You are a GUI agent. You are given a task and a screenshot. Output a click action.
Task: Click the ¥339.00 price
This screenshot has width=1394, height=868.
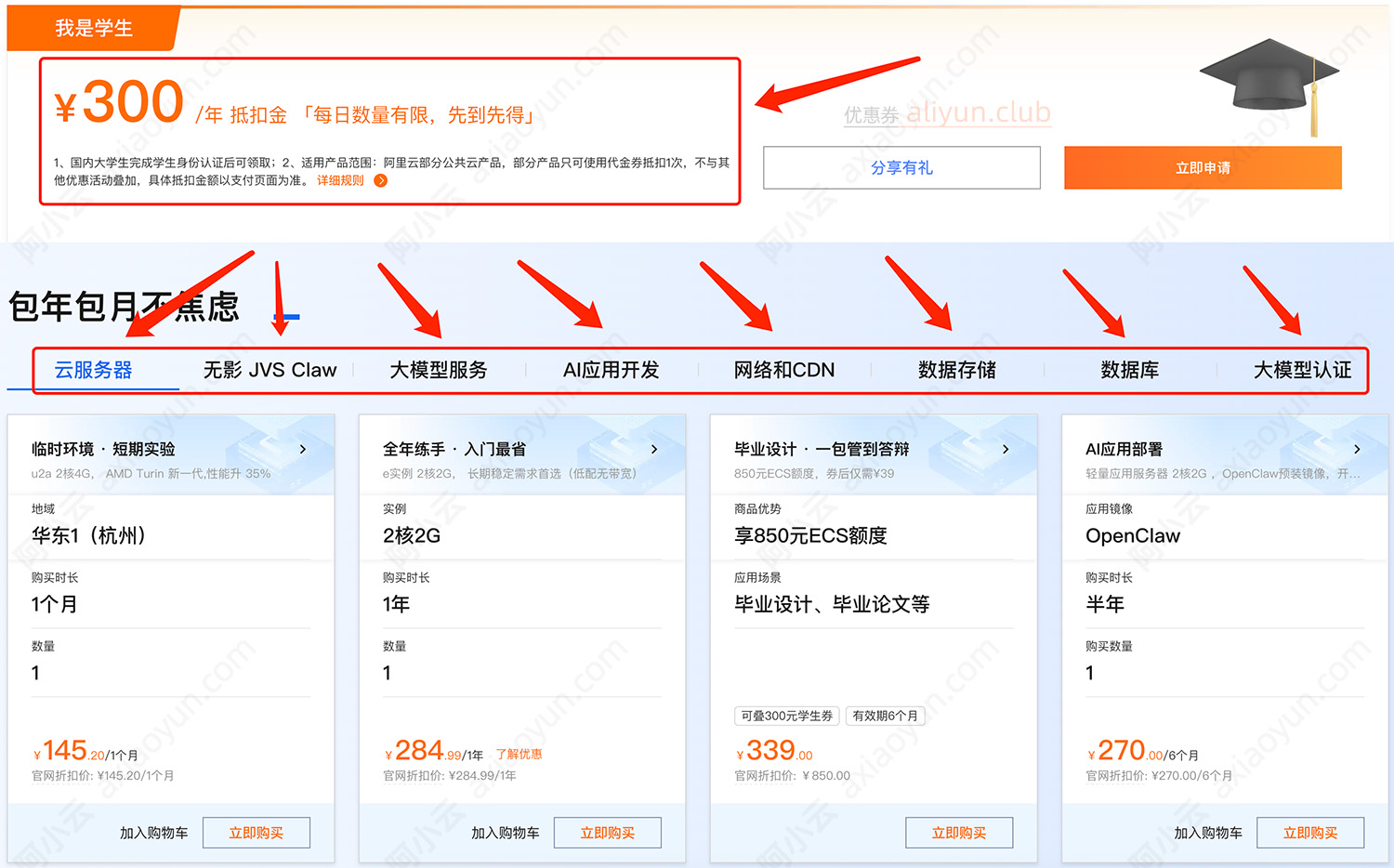coord(774,751)
